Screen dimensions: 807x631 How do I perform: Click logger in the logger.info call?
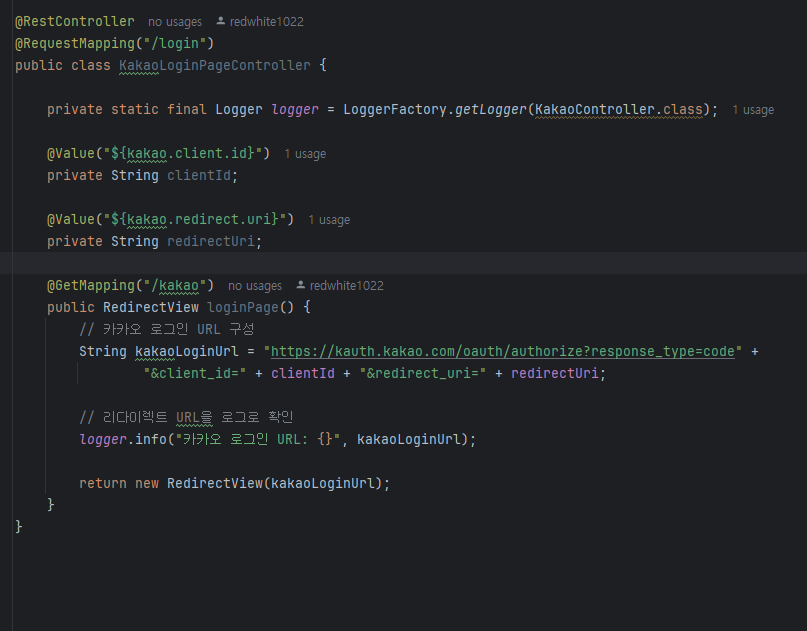(103, 439)
